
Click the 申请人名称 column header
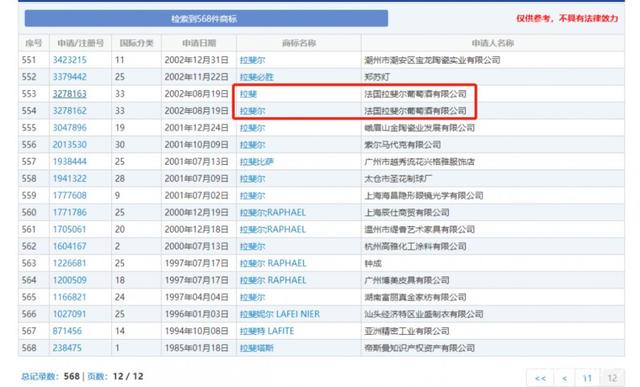[493, 43]
